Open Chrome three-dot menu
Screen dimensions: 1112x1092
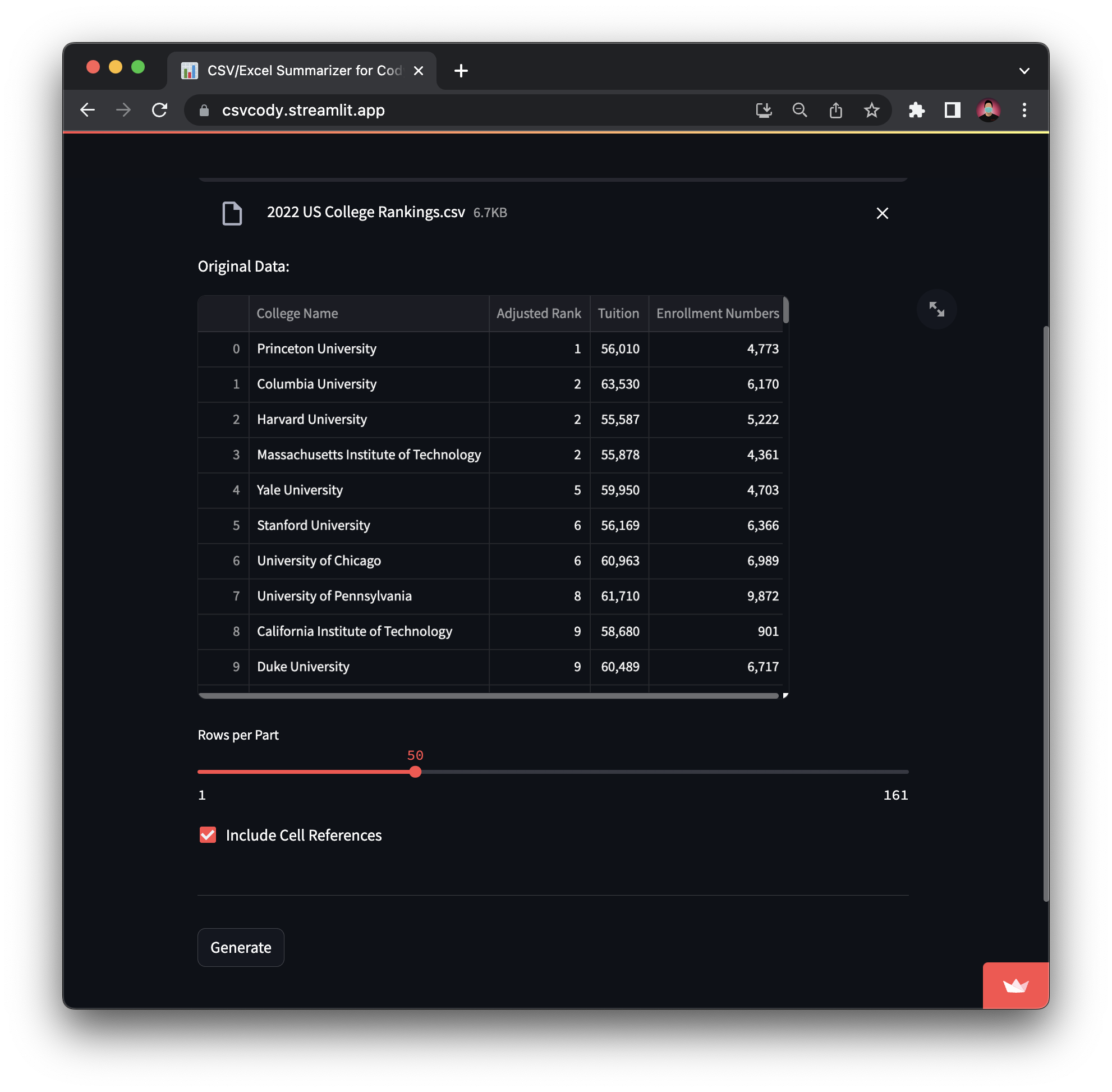point(1024,110)
